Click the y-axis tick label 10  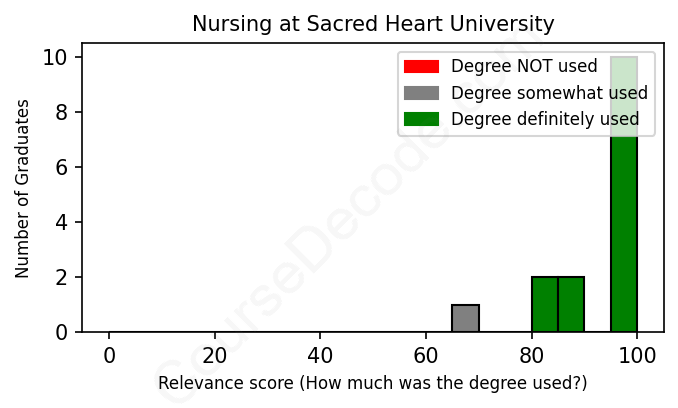56,58
